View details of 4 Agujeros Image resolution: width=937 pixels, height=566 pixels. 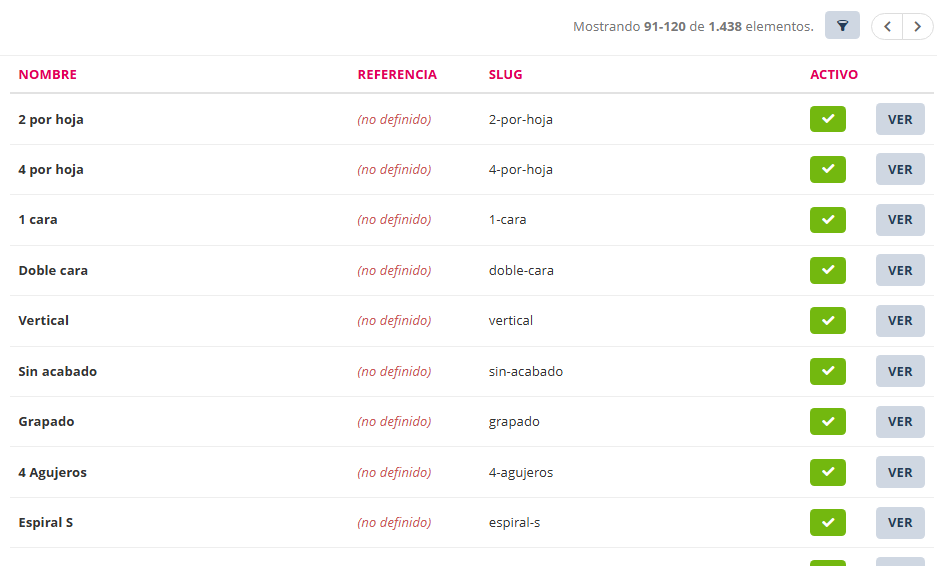click(x=900, y=472)
